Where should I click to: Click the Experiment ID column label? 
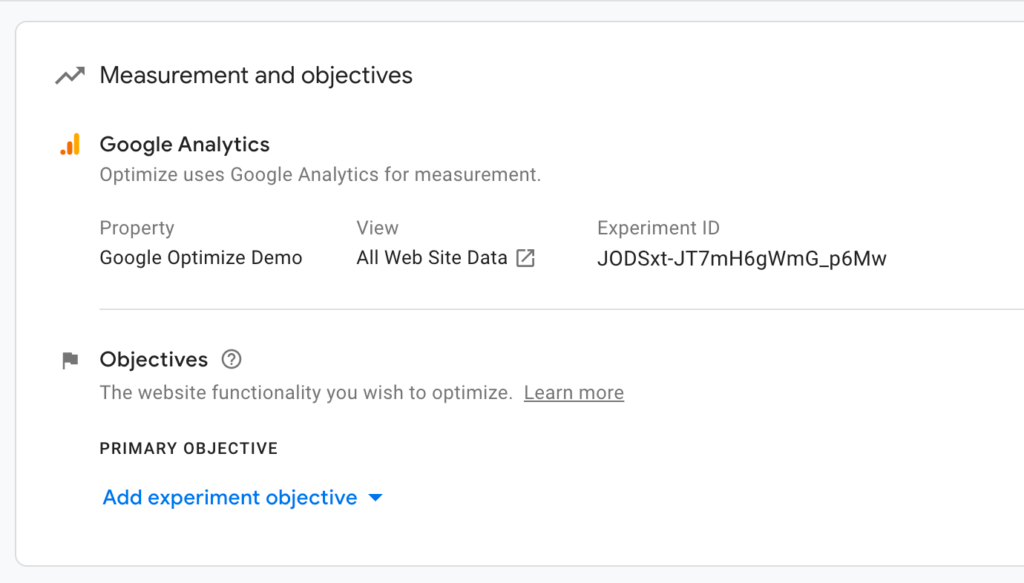658,228
